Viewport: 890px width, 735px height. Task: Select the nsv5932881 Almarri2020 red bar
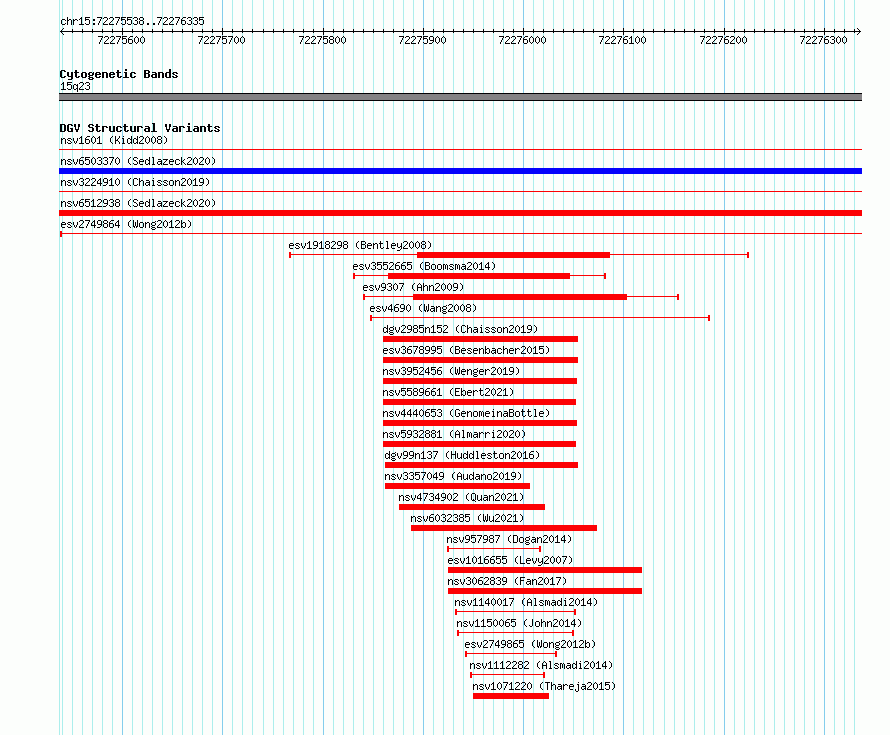(479, 444)
